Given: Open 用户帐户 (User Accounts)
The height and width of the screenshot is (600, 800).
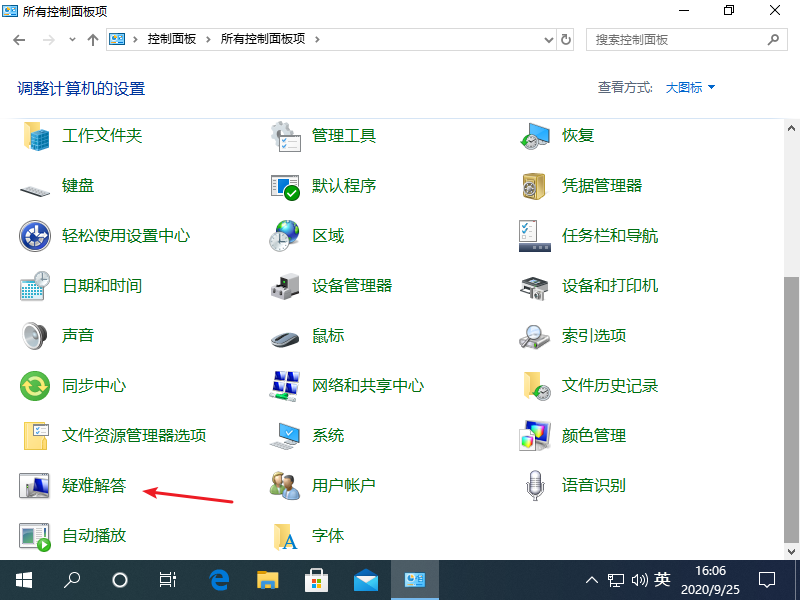Looking at the screenshot, I should 344,485.
